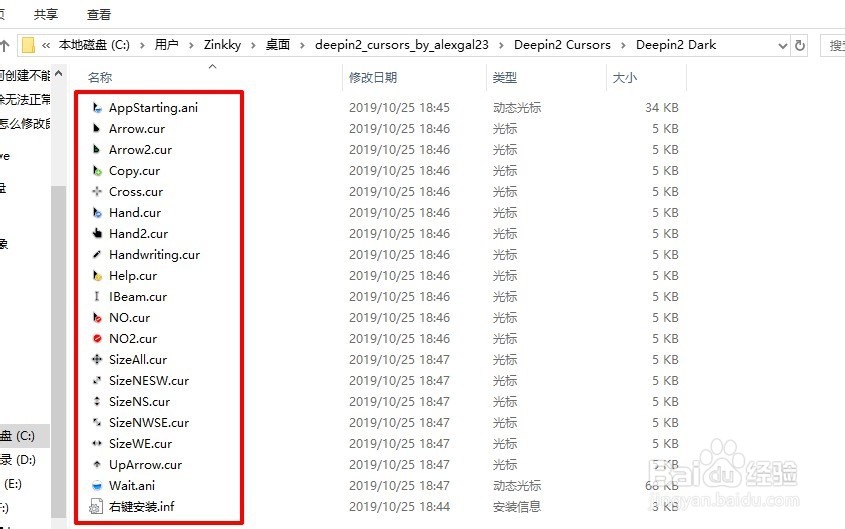Navigate to 本地磁盘 (C:) breadcrumb

[94, 45]
